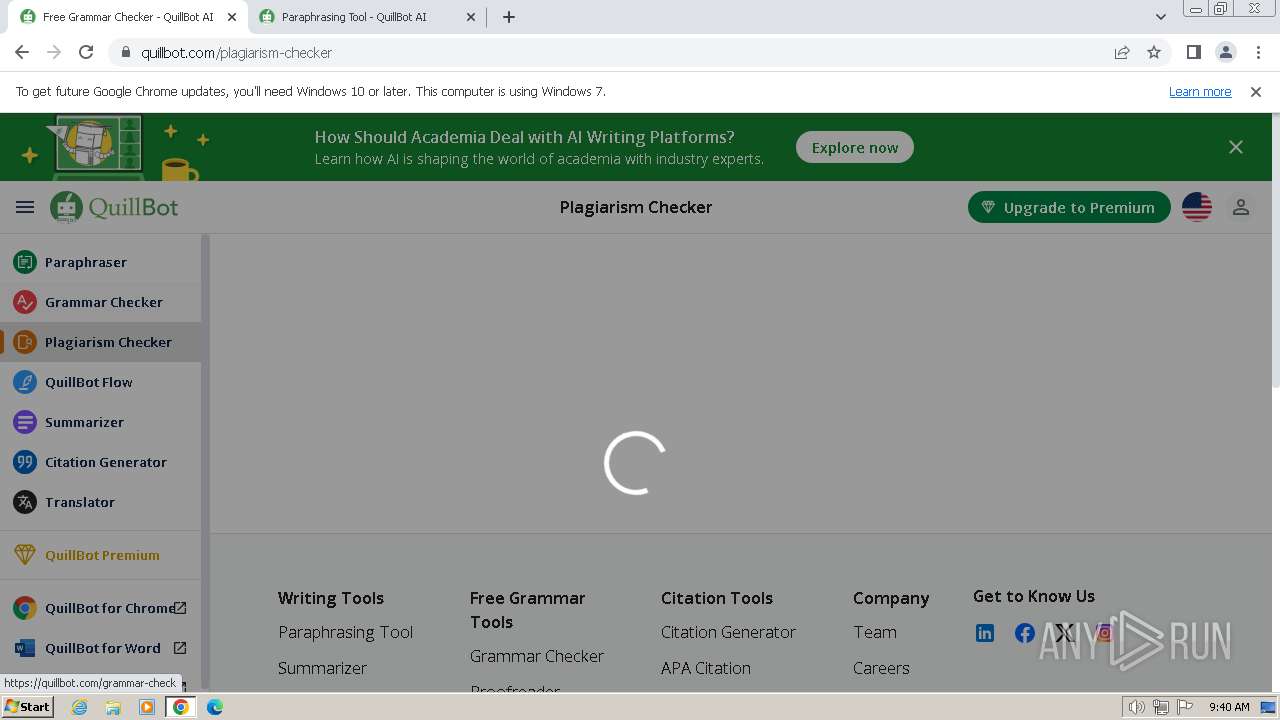The width and height of the screenshot is (1280, 720).
Task: Select the Citation Generator icon in sidebar
Action: pos(25,462)
